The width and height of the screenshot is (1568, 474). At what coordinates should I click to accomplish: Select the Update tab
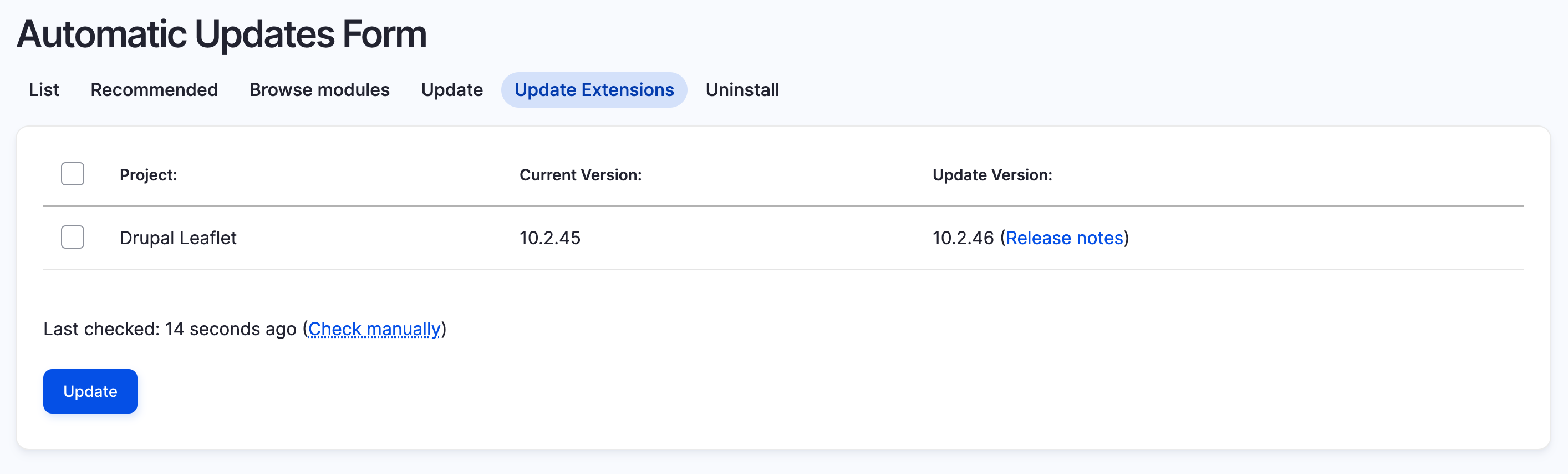[452, 90]
